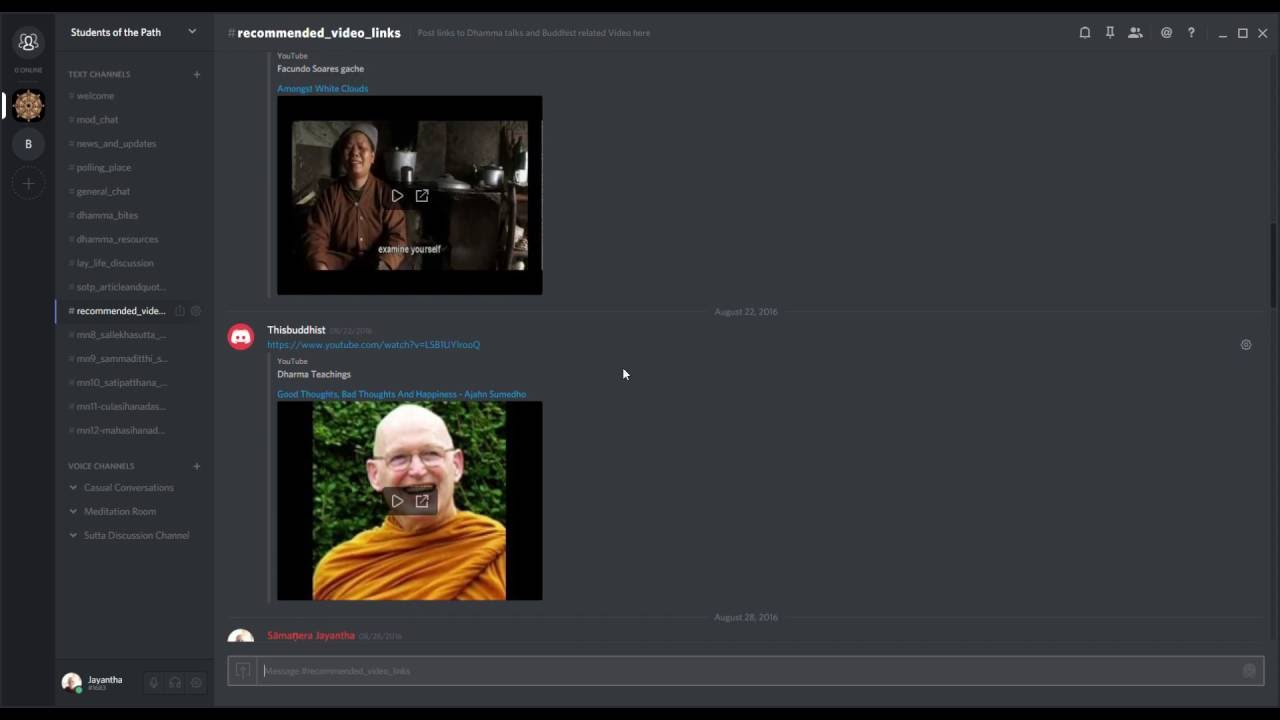Mute microphone in user panel

pos(153,683)
